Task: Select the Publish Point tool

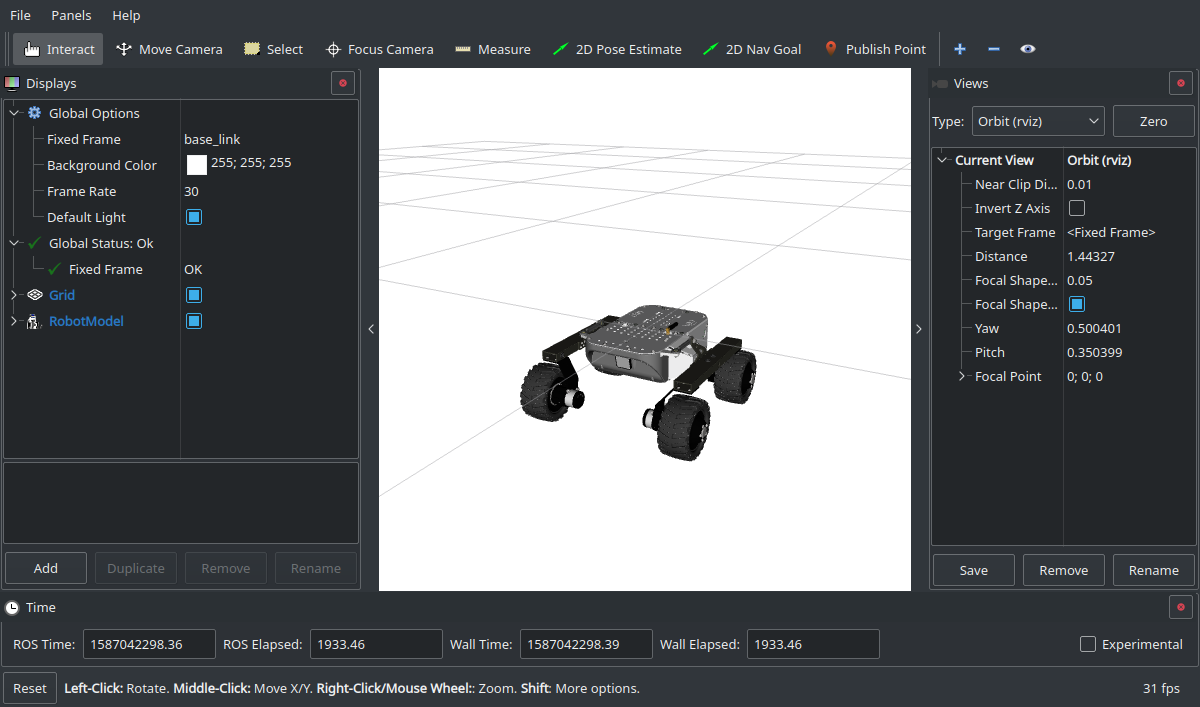Action: point(874,49)
